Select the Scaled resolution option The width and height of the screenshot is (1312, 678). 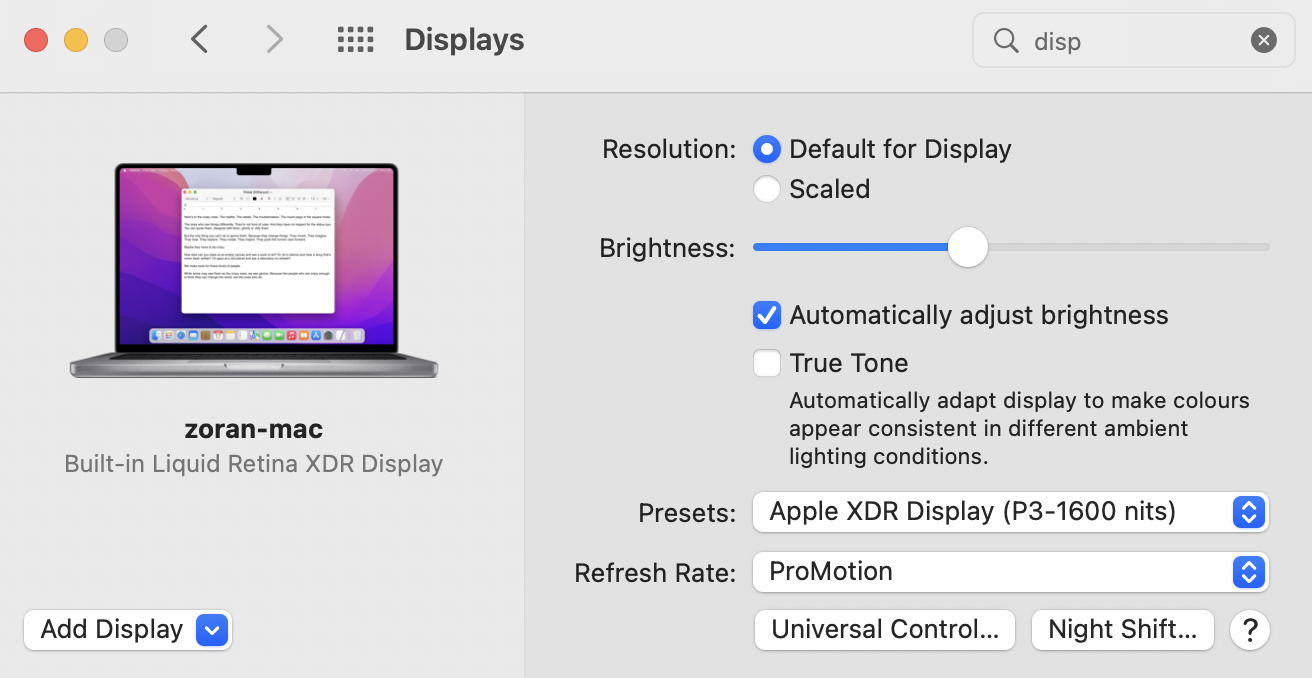click(766, 189)
